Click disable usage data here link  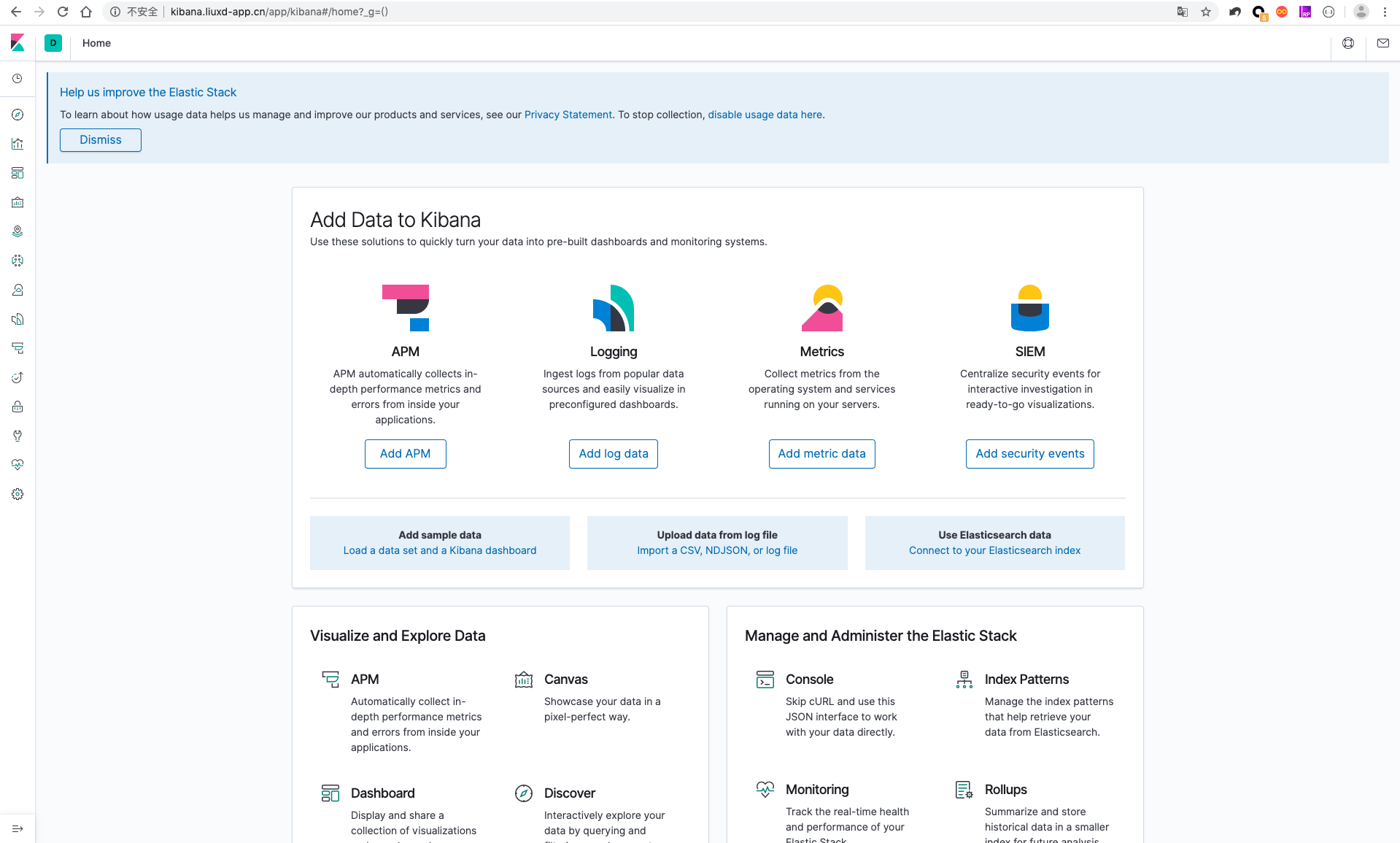point(765,115)
